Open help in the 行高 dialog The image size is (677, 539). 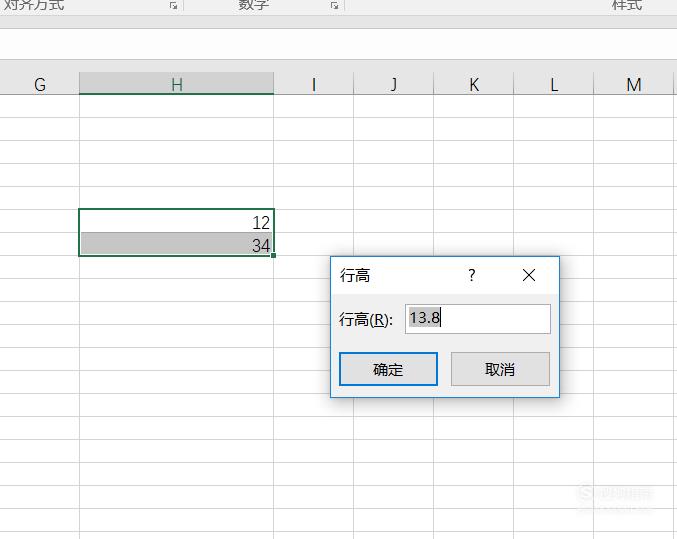point(471,275)
